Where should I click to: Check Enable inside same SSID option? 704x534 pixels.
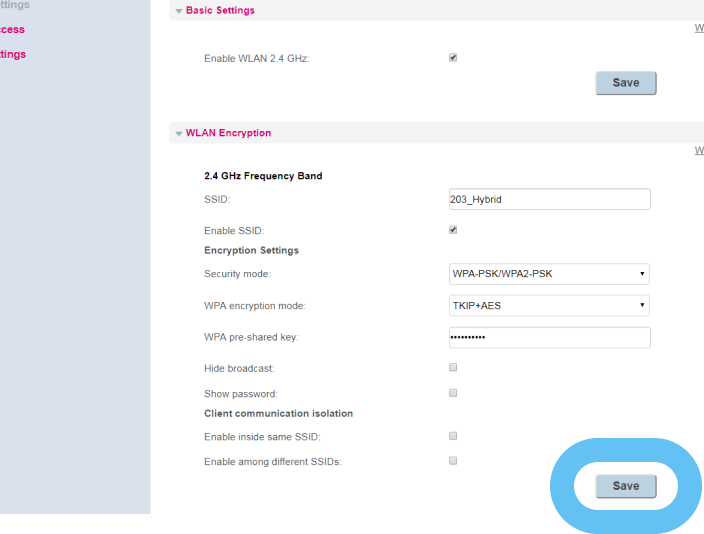453,436
